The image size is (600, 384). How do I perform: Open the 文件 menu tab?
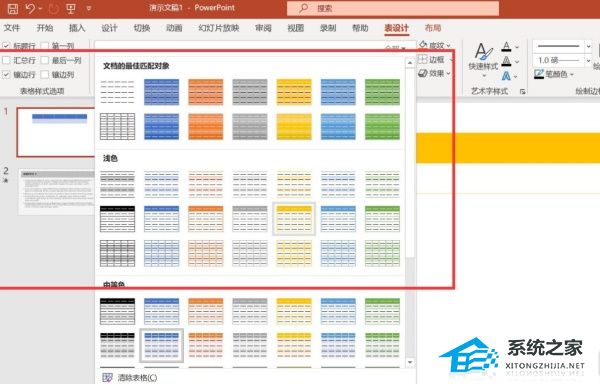click(x=11, y=28)
